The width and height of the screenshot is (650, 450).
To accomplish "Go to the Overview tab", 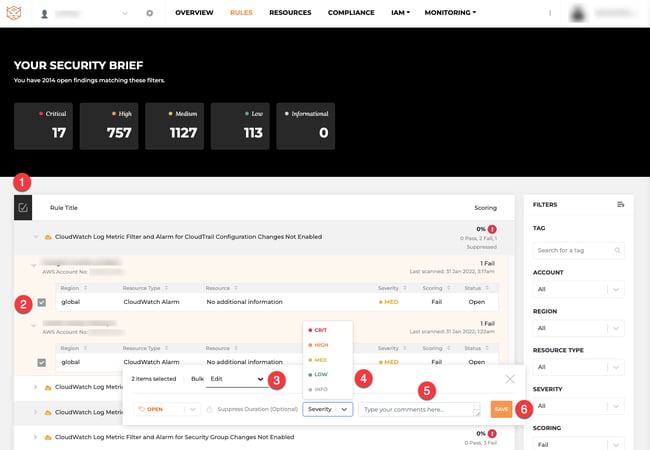I will [x=194, y=13].
